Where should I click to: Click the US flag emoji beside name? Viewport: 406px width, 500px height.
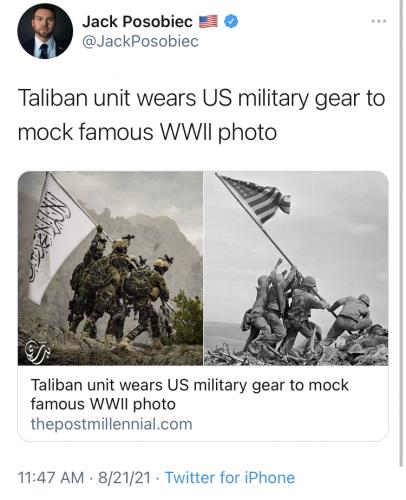[x=209, y=22]
